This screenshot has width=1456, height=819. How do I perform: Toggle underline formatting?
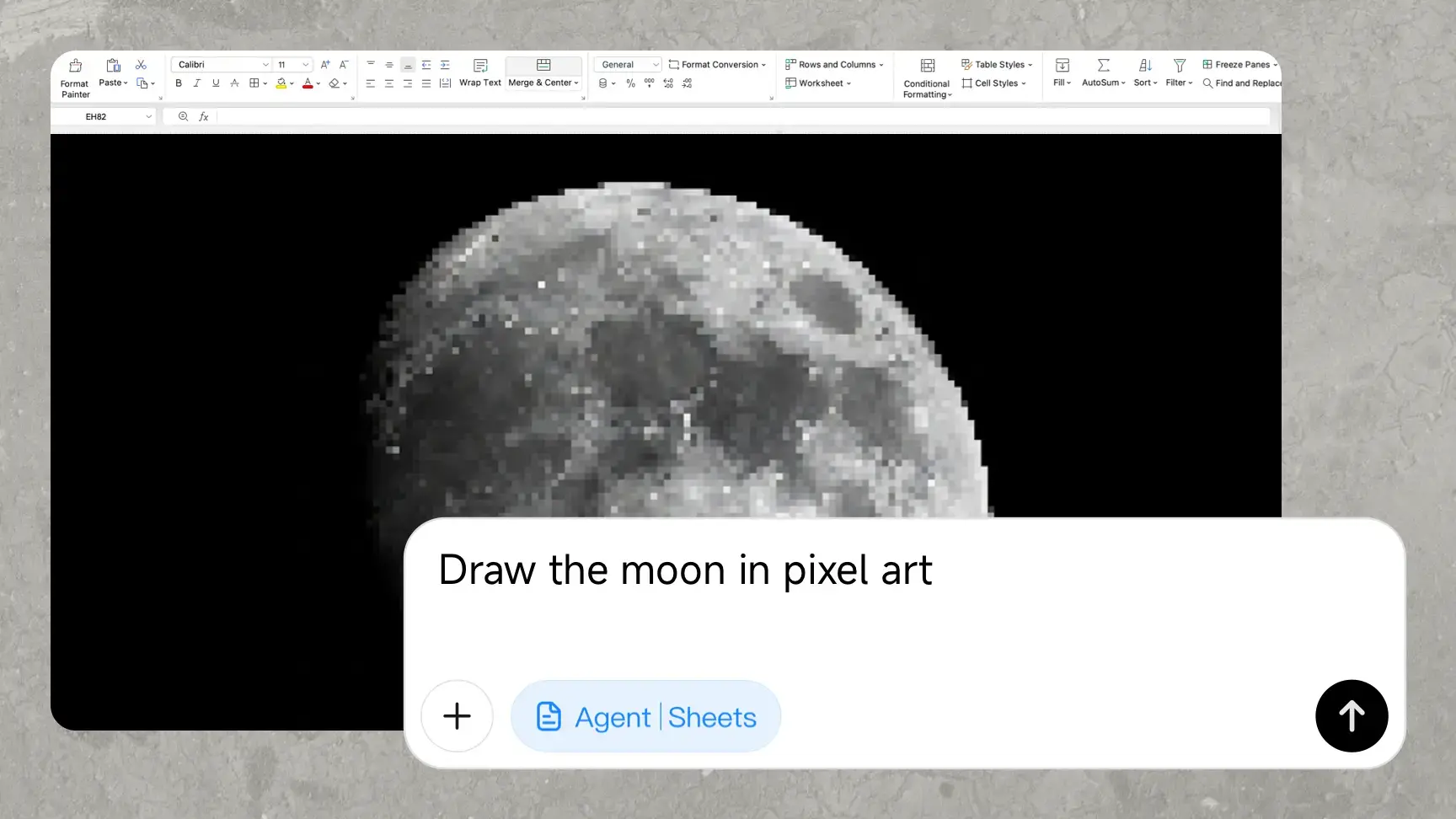[x=216, y=83]
